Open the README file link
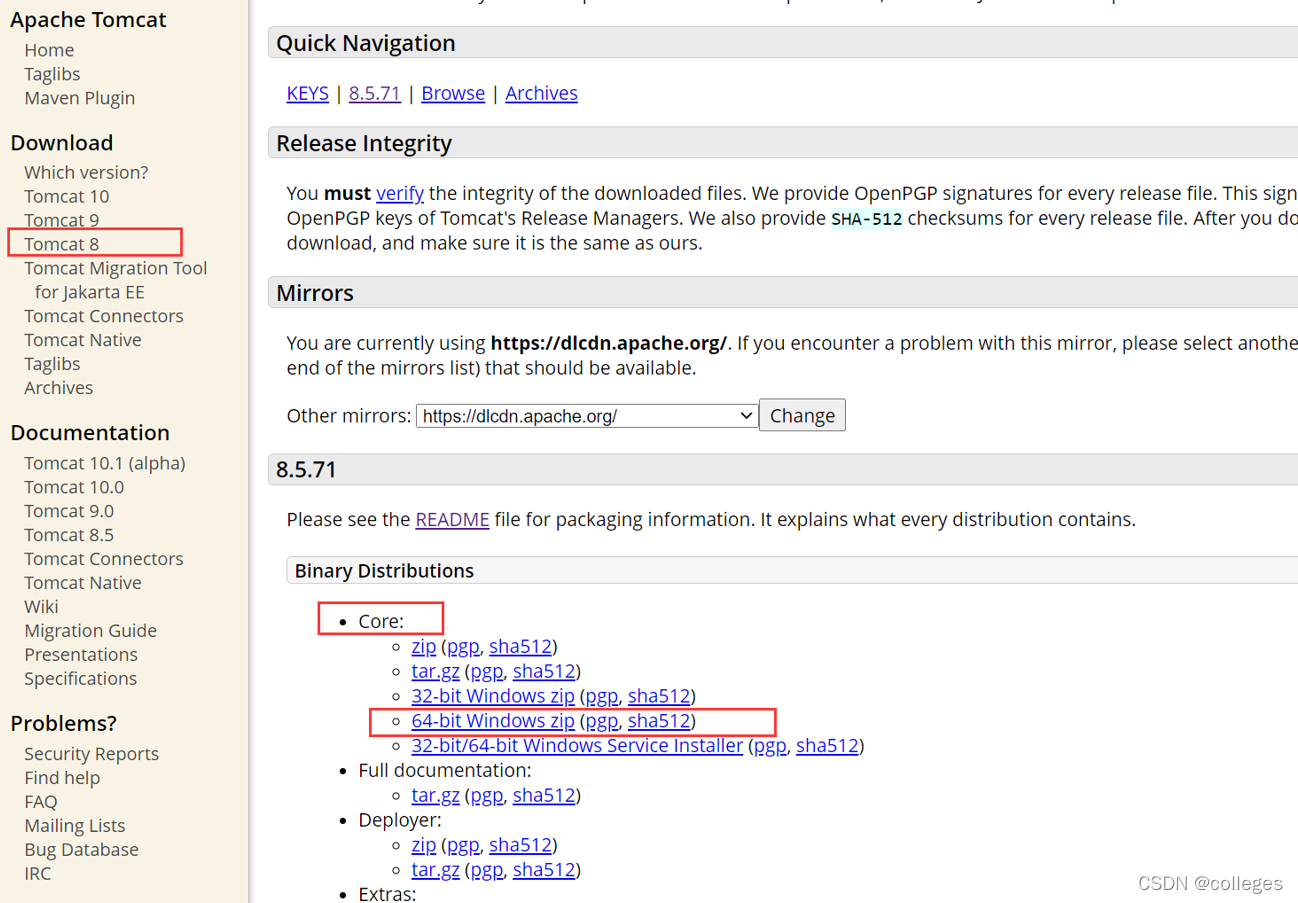This screenshot has height=903, width=1298. [452, 520]
